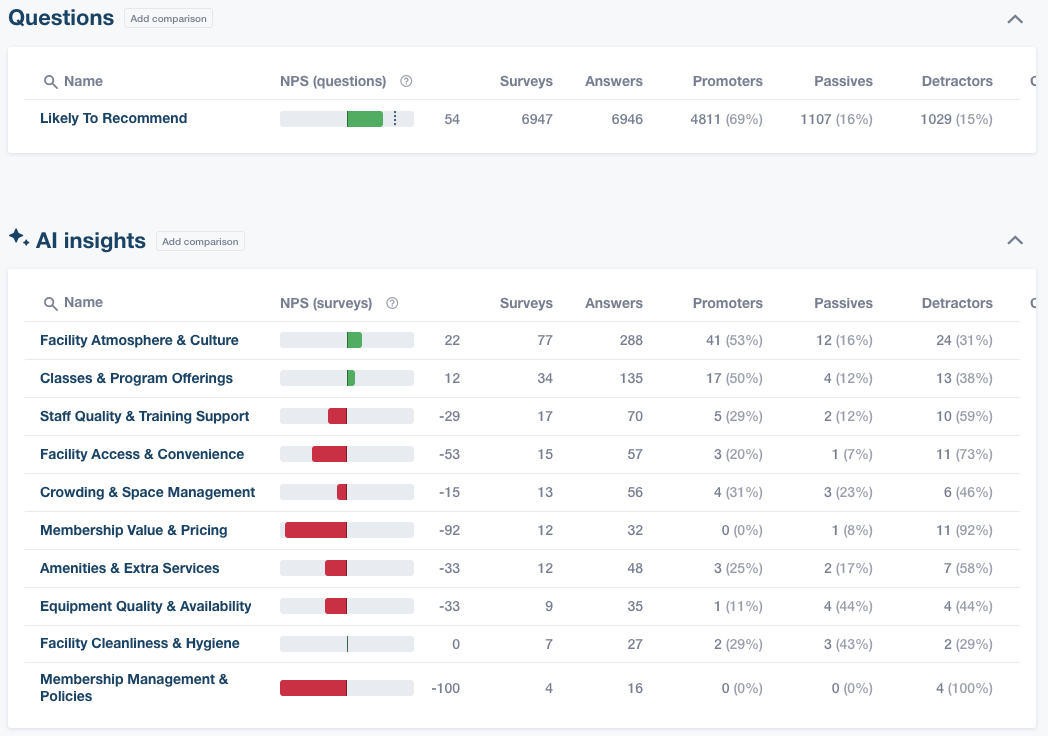Sort Questions table by Promoters column
Screen dimensions: 1048x736
[x=727, y=82]
